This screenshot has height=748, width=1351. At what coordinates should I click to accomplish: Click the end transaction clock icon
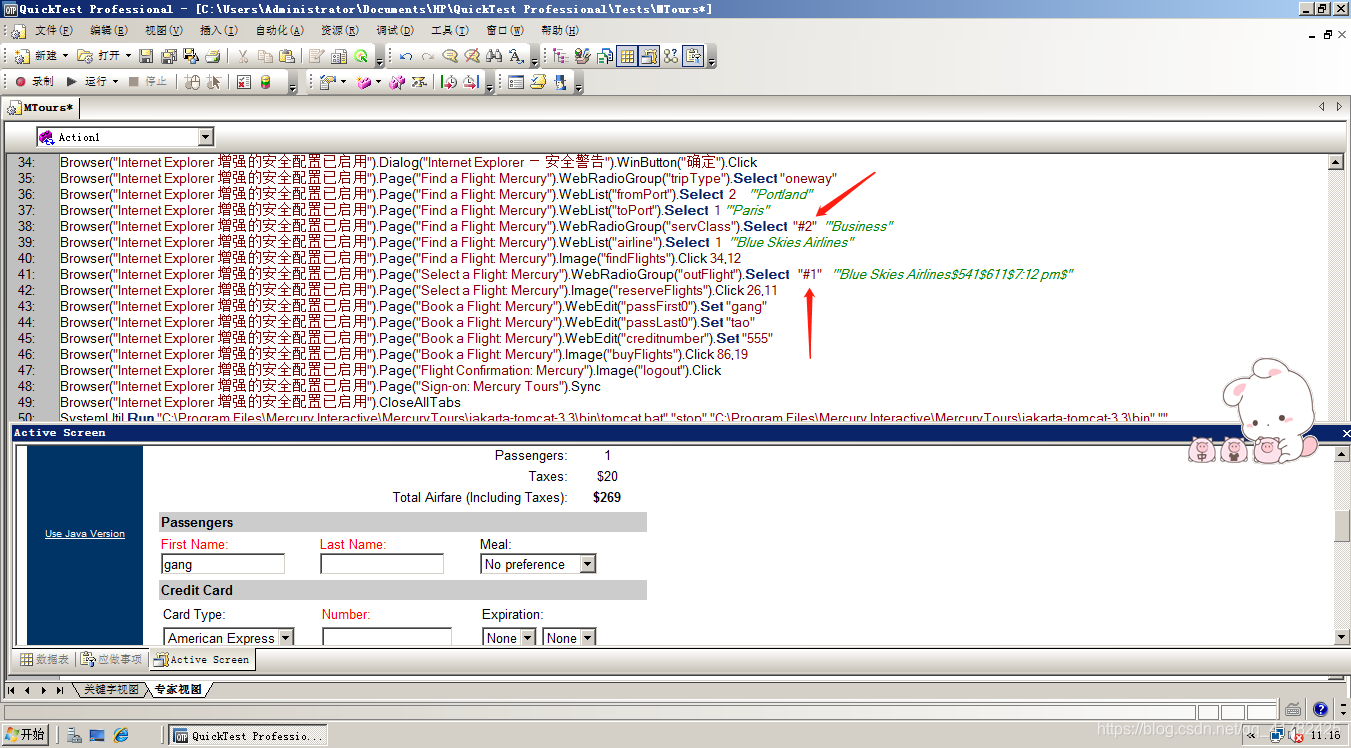coord(470,82)
